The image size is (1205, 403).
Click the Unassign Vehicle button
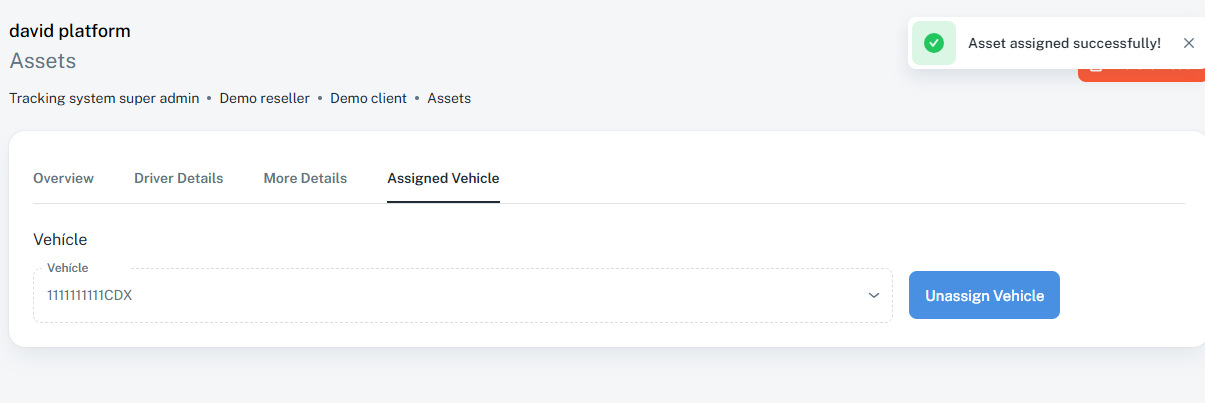tap(984, 295)
